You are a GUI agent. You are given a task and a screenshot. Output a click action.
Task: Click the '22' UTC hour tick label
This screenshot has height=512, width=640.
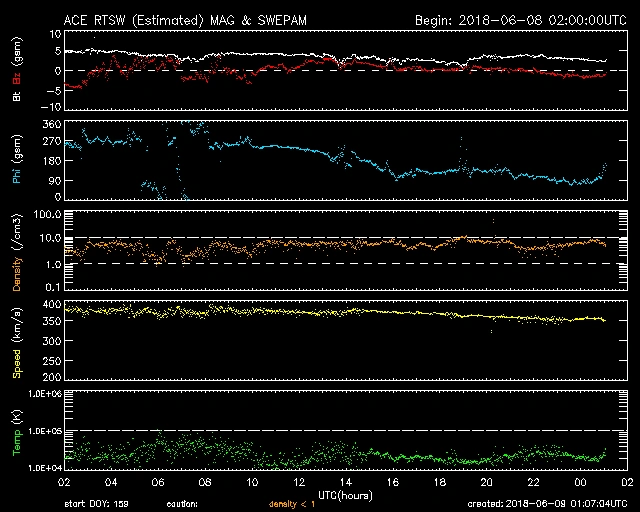coord(533,482)
